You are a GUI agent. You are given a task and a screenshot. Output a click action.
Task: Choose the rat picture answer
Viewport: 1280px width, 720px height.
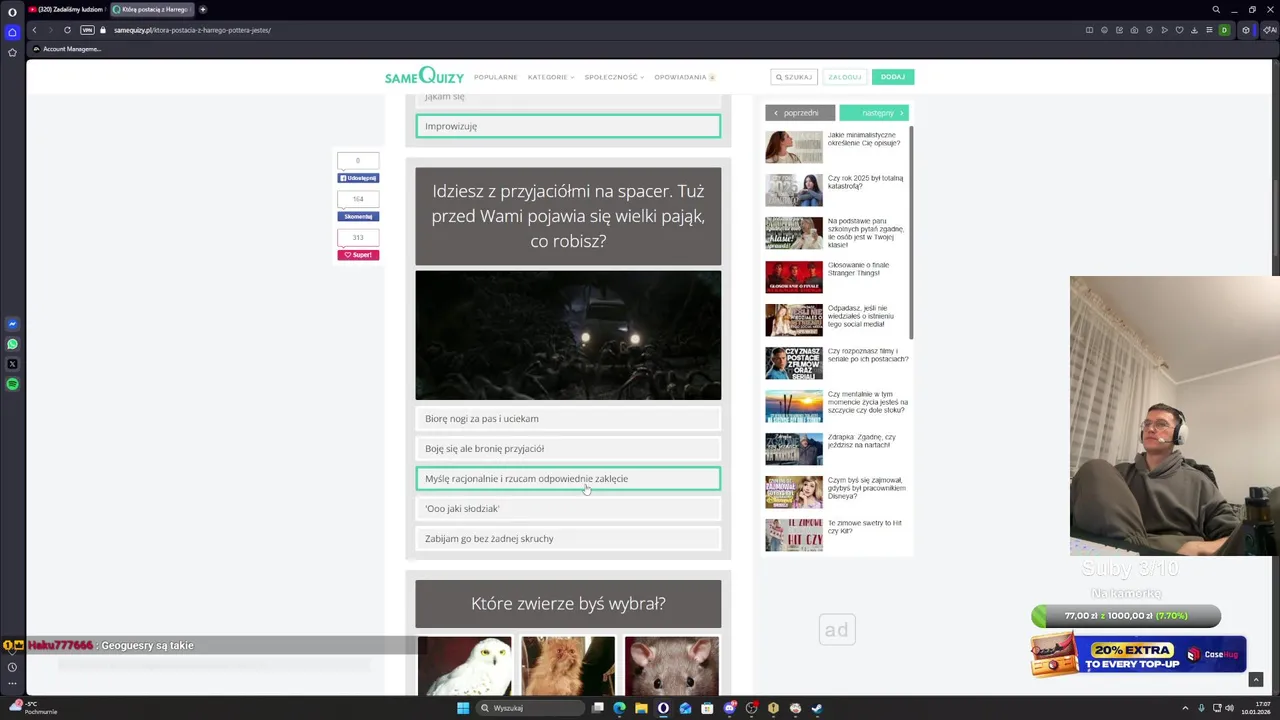672,666
